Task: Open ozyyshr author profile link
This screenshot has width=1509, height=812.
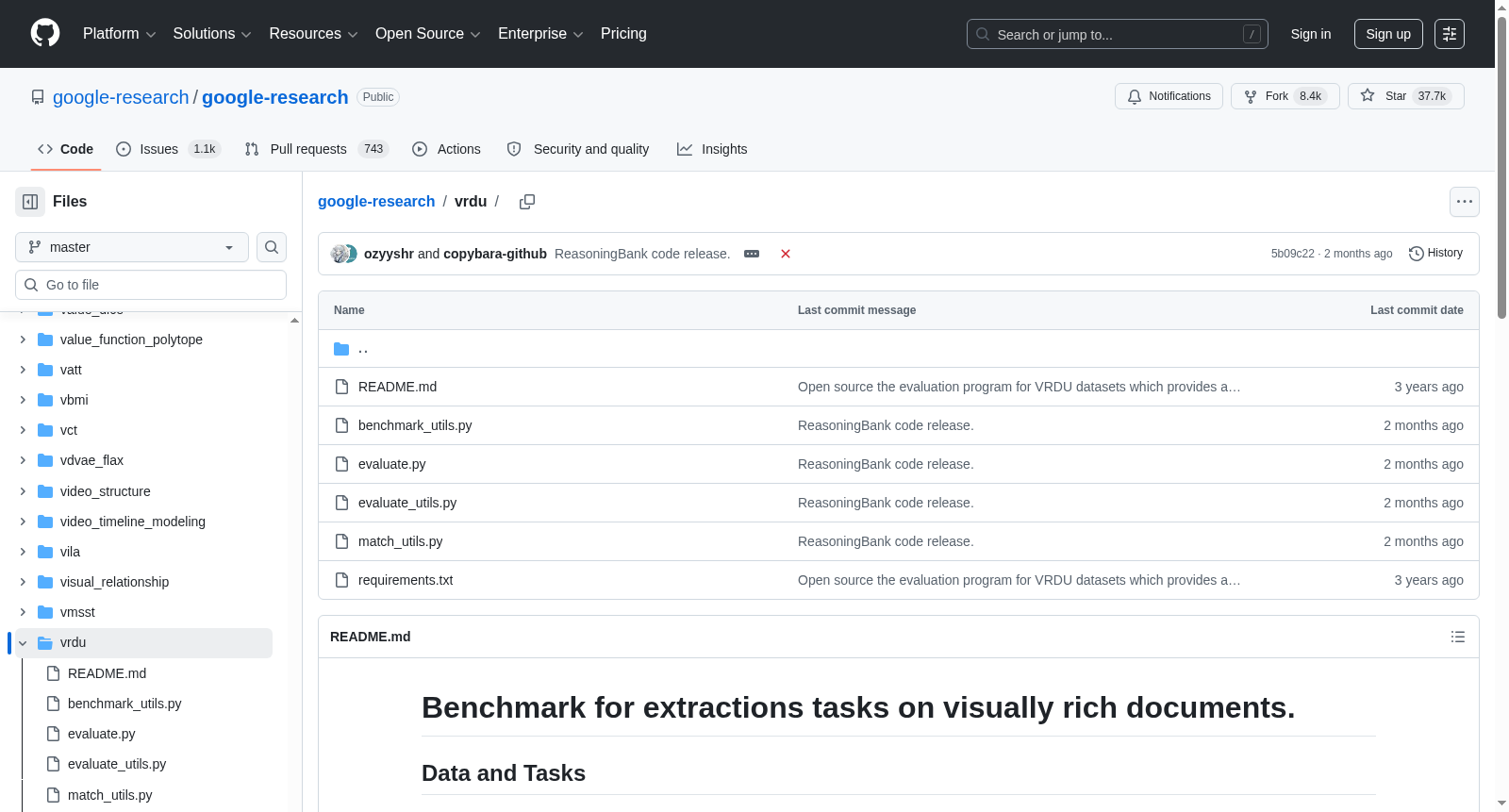Action: pos(389,254)
